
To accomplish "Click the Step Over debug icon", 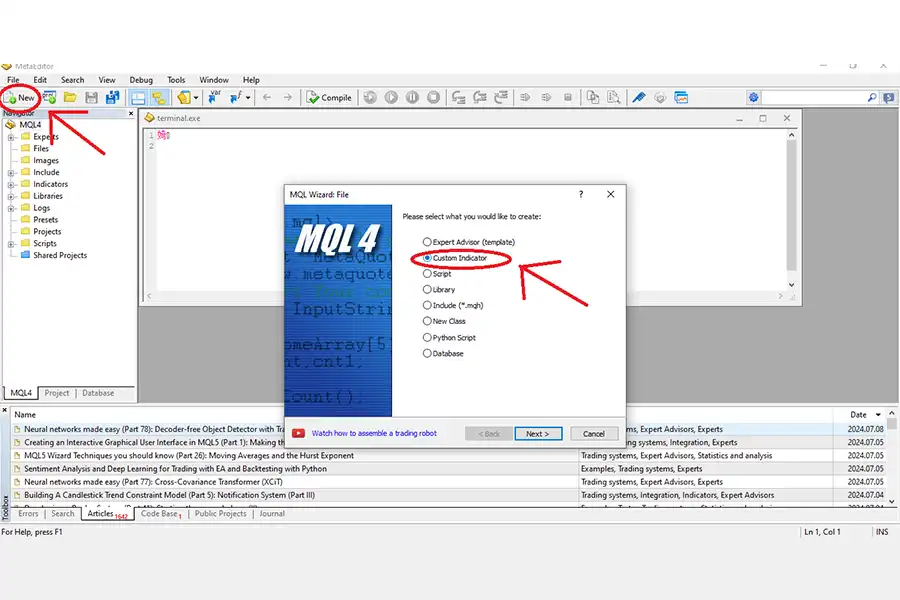I will pyautogui.click(x=480, y=98).
